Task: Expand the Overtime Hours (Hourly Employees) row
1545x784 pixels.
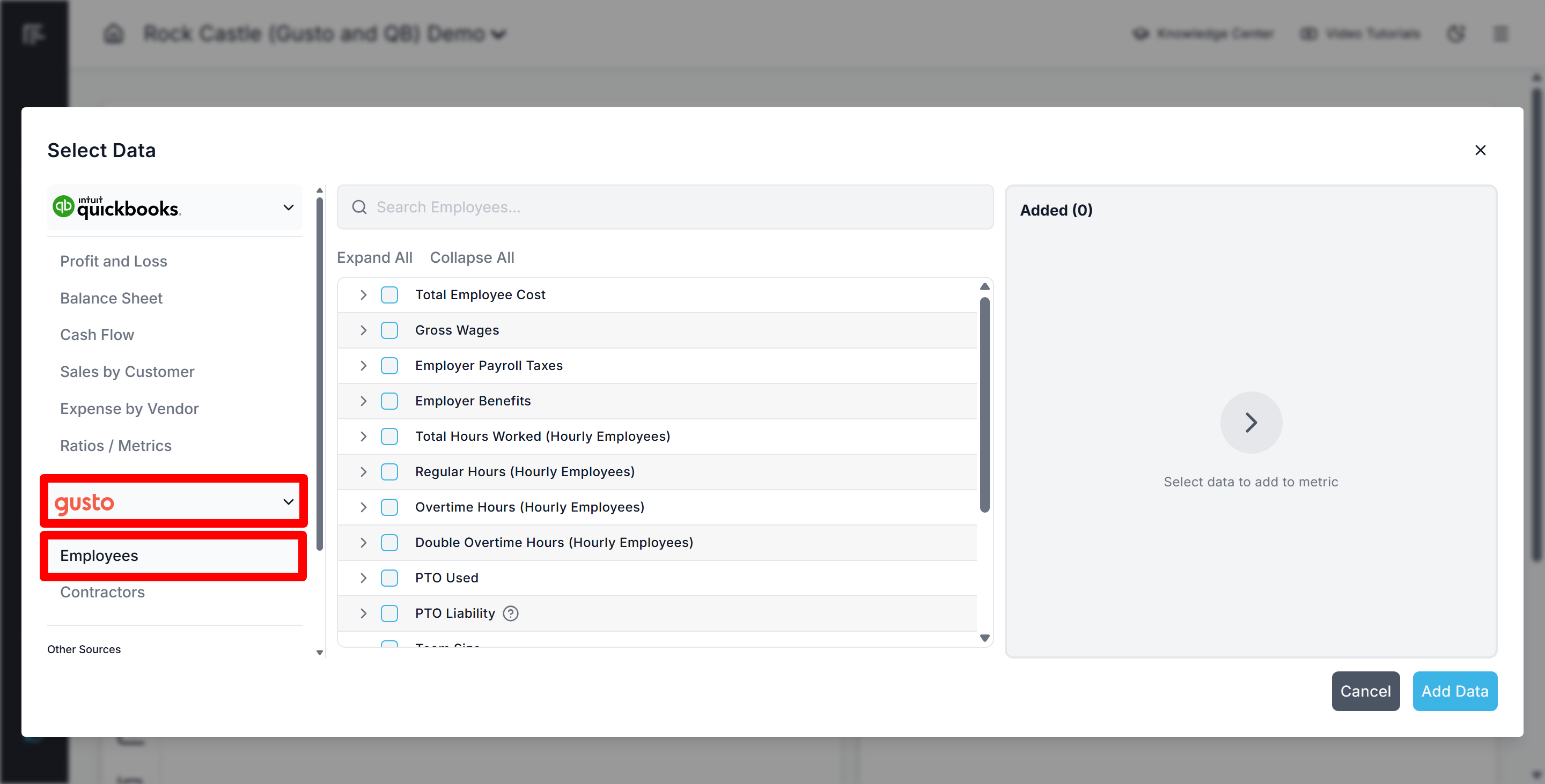Action: (x=363, y=507)
